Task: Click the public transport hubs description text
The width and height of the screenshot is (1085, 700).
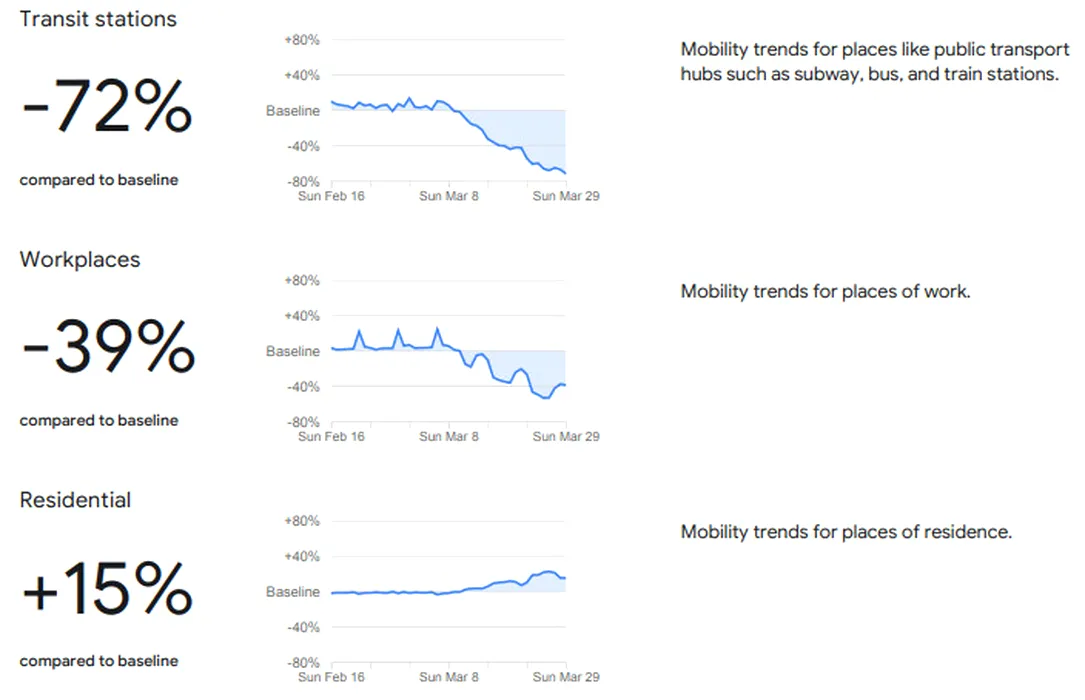Action: click(875, 62)
